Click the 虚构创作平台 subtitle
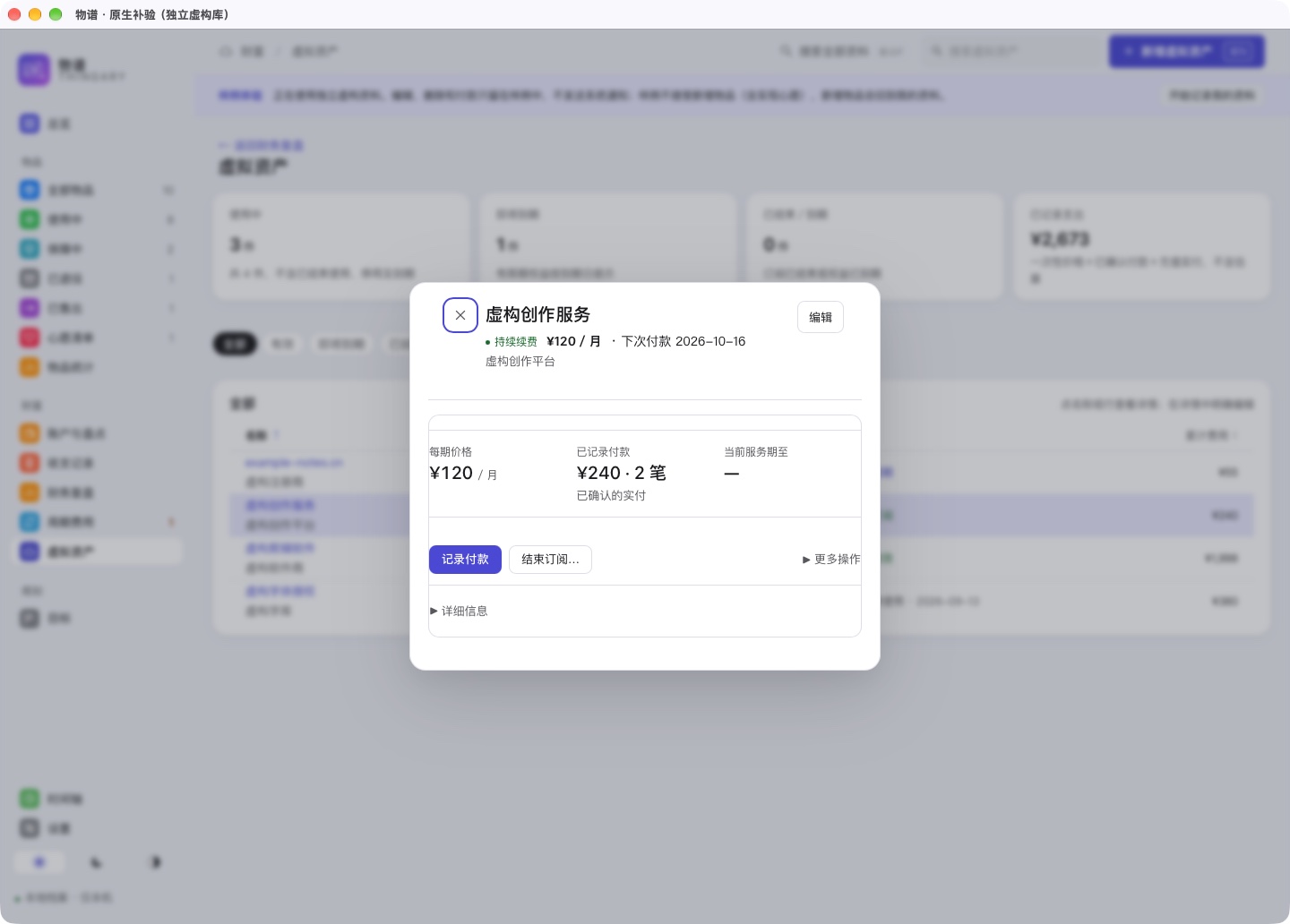The image size is (1290, 924). [520, 362]
